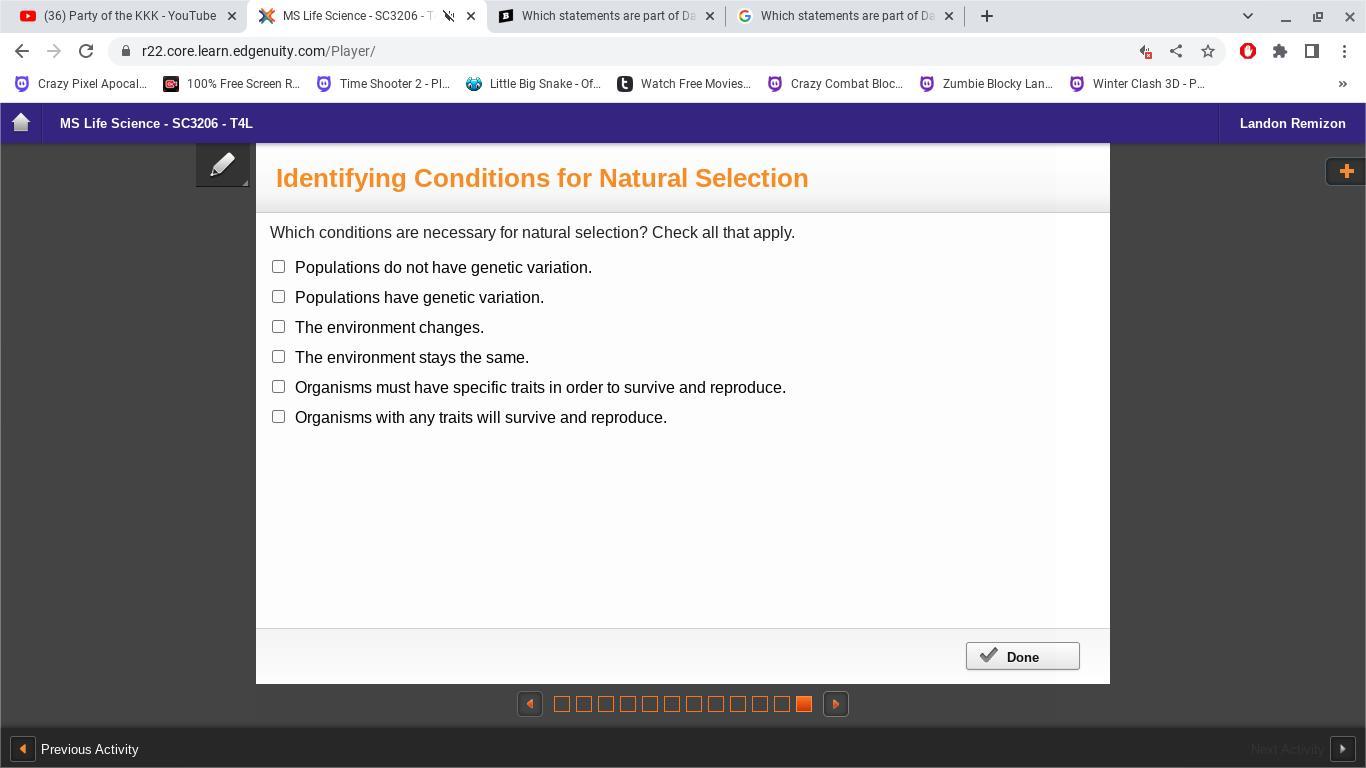Screen dimensions: 1366x768
Task: Click the orange plus icon on right
Action: [x=1345, y=171]
